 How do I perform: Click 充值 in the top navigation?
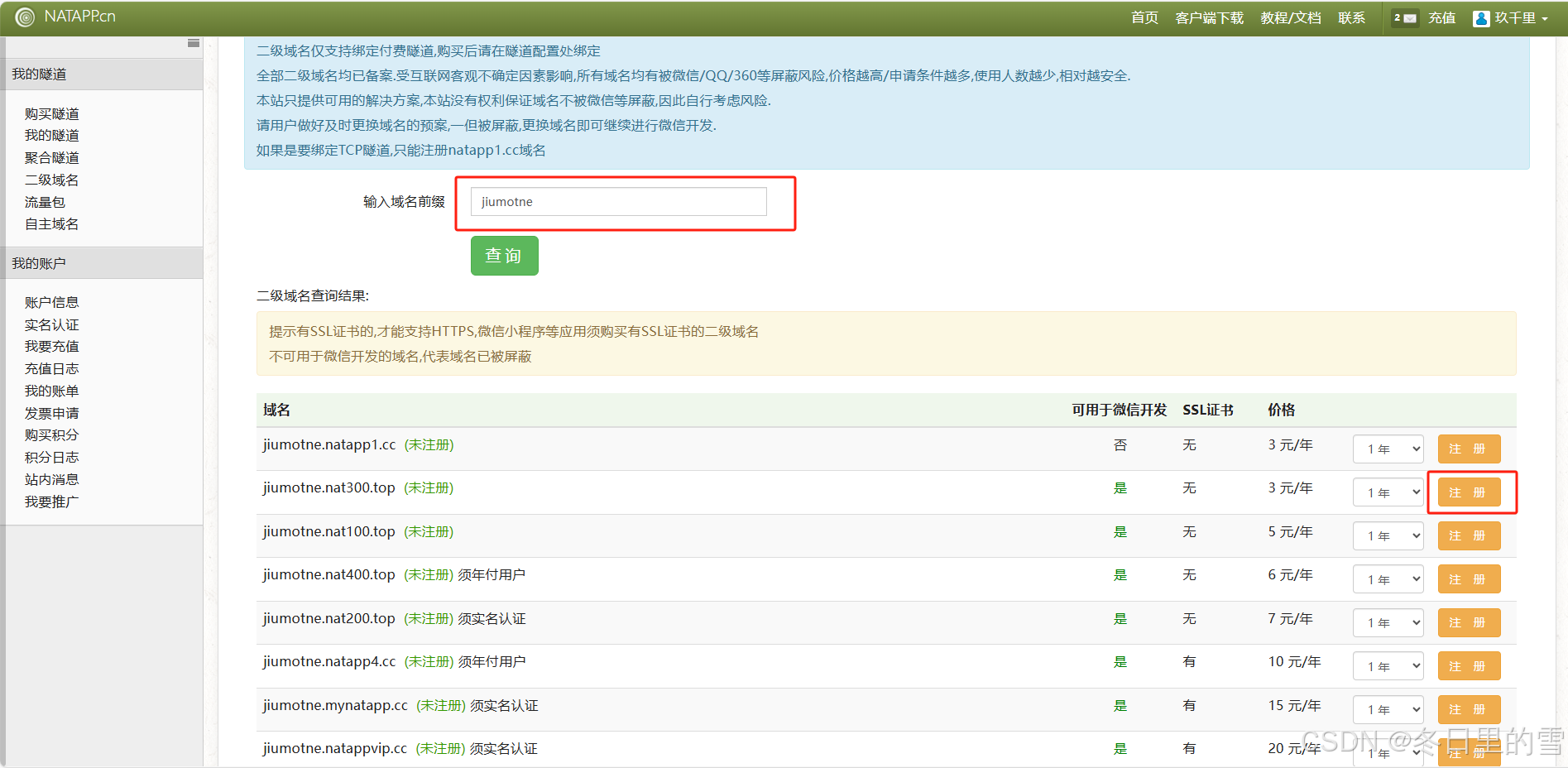click(x=1441, y=18)
